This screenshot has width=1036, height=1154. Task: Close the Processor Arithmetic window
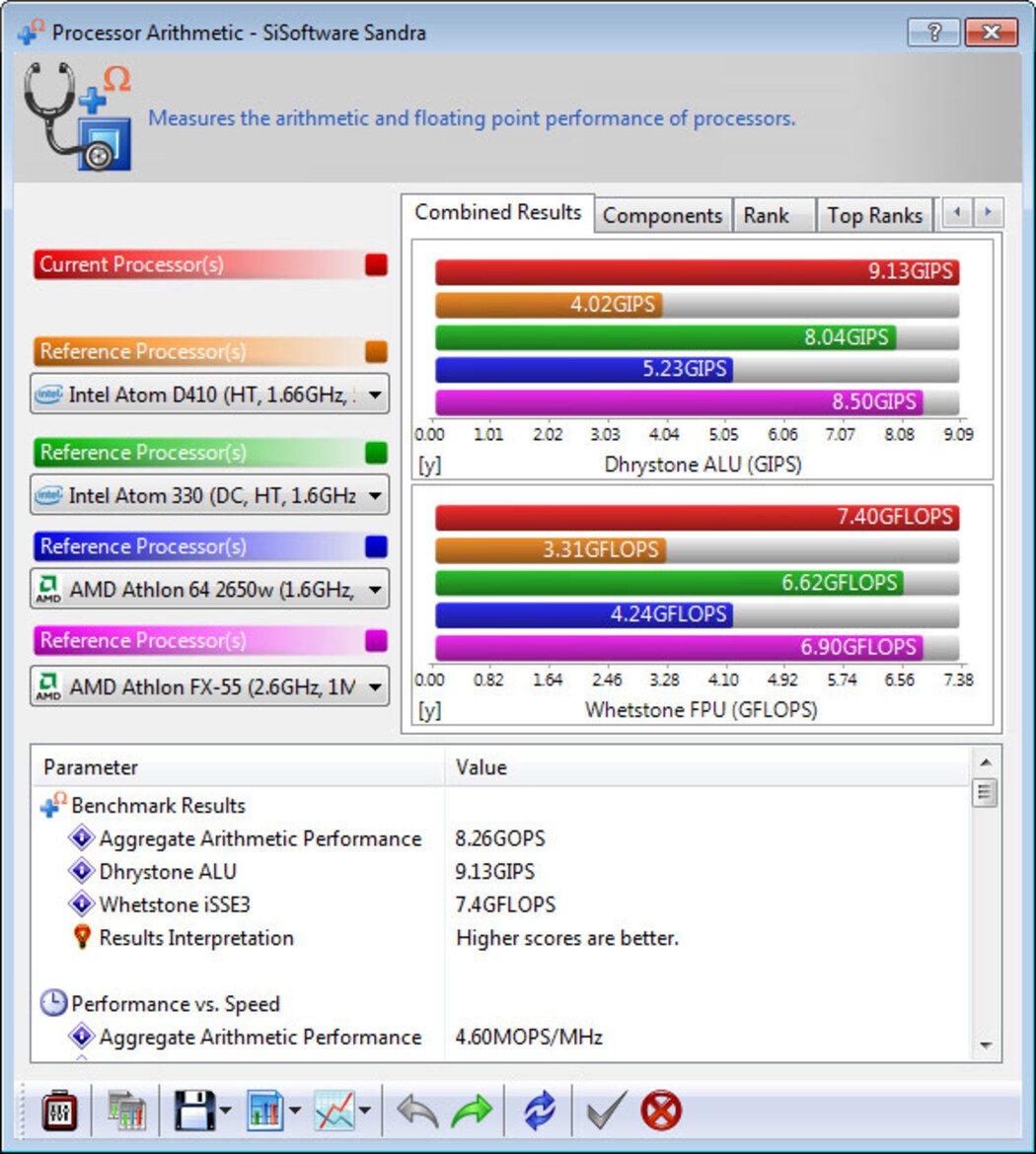[991, 33]
